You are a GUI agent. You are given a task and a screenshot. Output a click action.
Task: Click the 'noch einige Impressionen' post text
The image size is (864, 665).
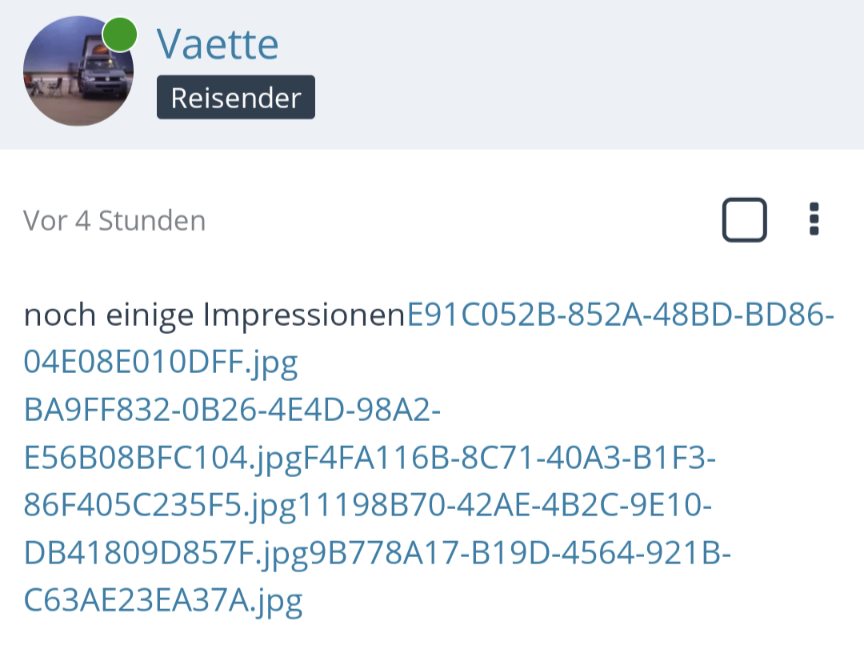(212, 315)
